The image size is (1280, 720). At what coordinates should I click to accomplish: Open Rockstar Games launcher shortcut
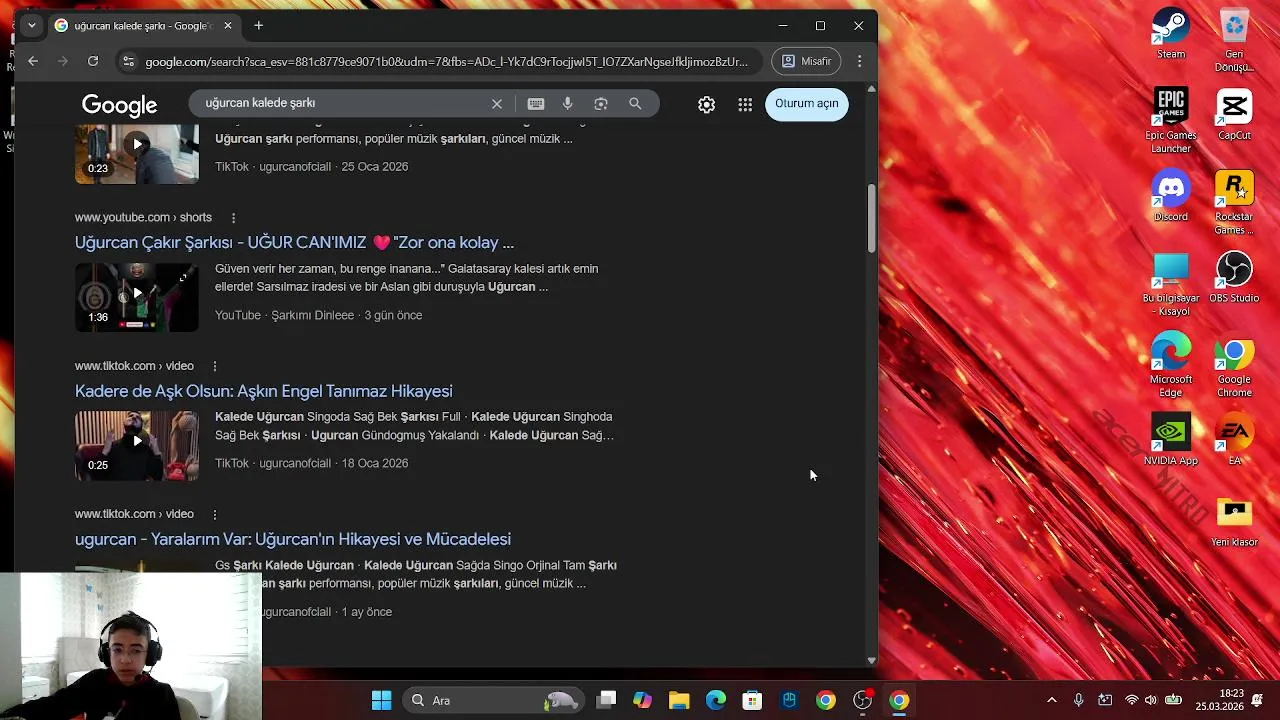click(x=1234, y=203)
